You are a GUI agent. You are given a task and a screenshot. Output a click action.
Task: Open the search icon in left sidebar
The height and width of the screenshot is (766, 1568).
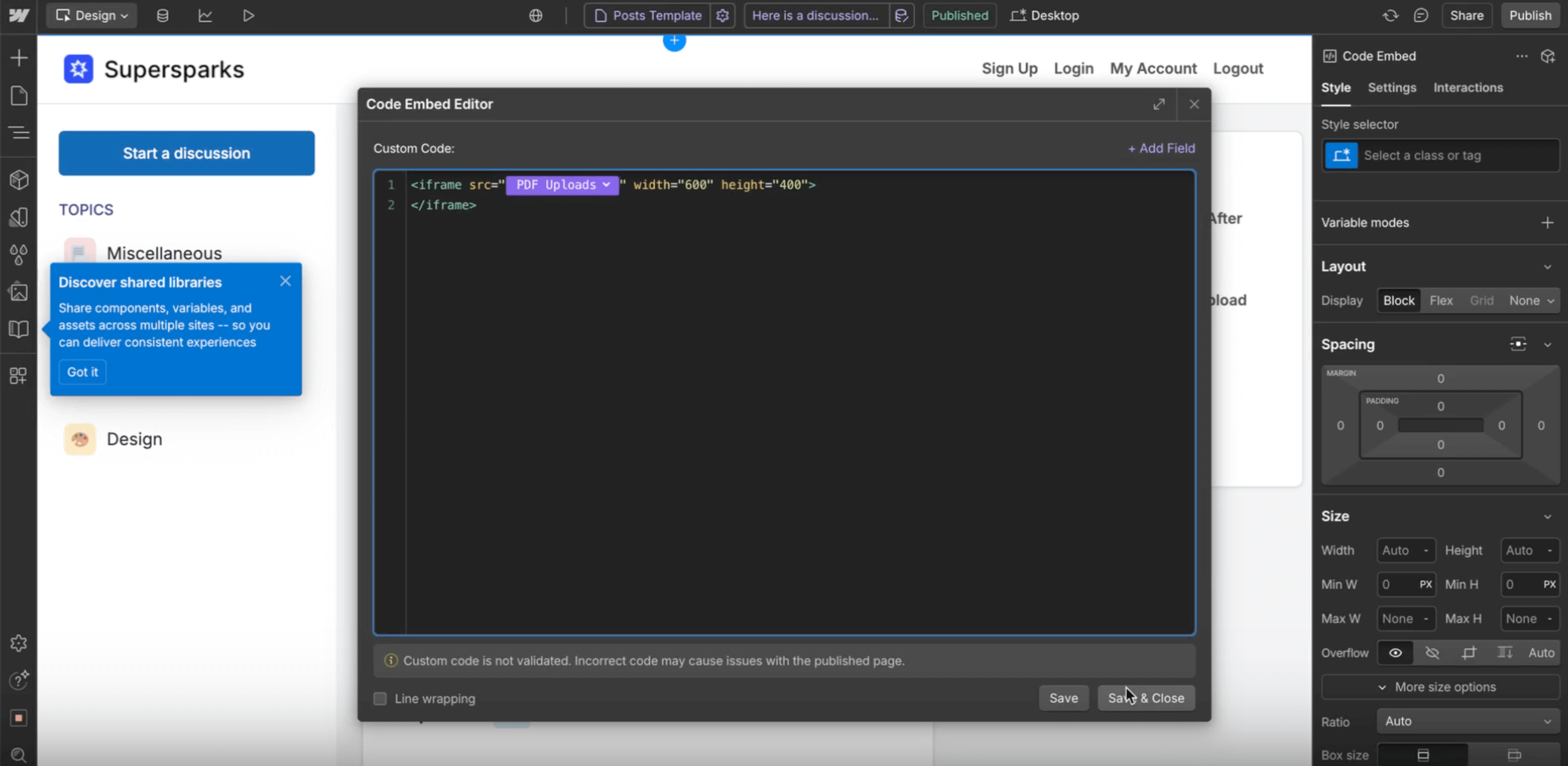19,755
